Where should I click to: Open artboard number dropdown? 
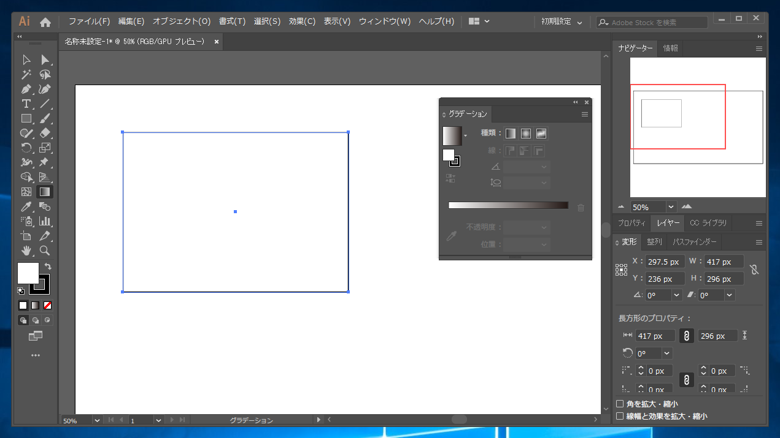coord(158,421)
